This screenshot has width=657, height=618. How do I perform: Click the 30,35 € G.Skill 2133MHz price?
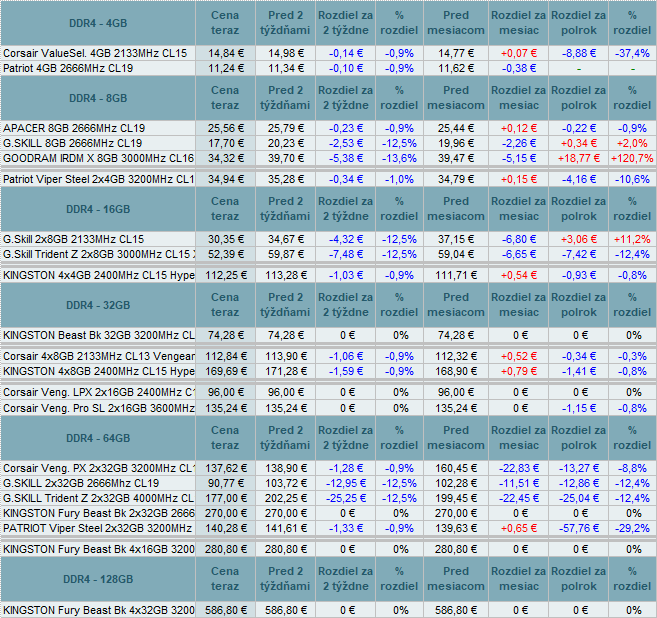[225, 239]
